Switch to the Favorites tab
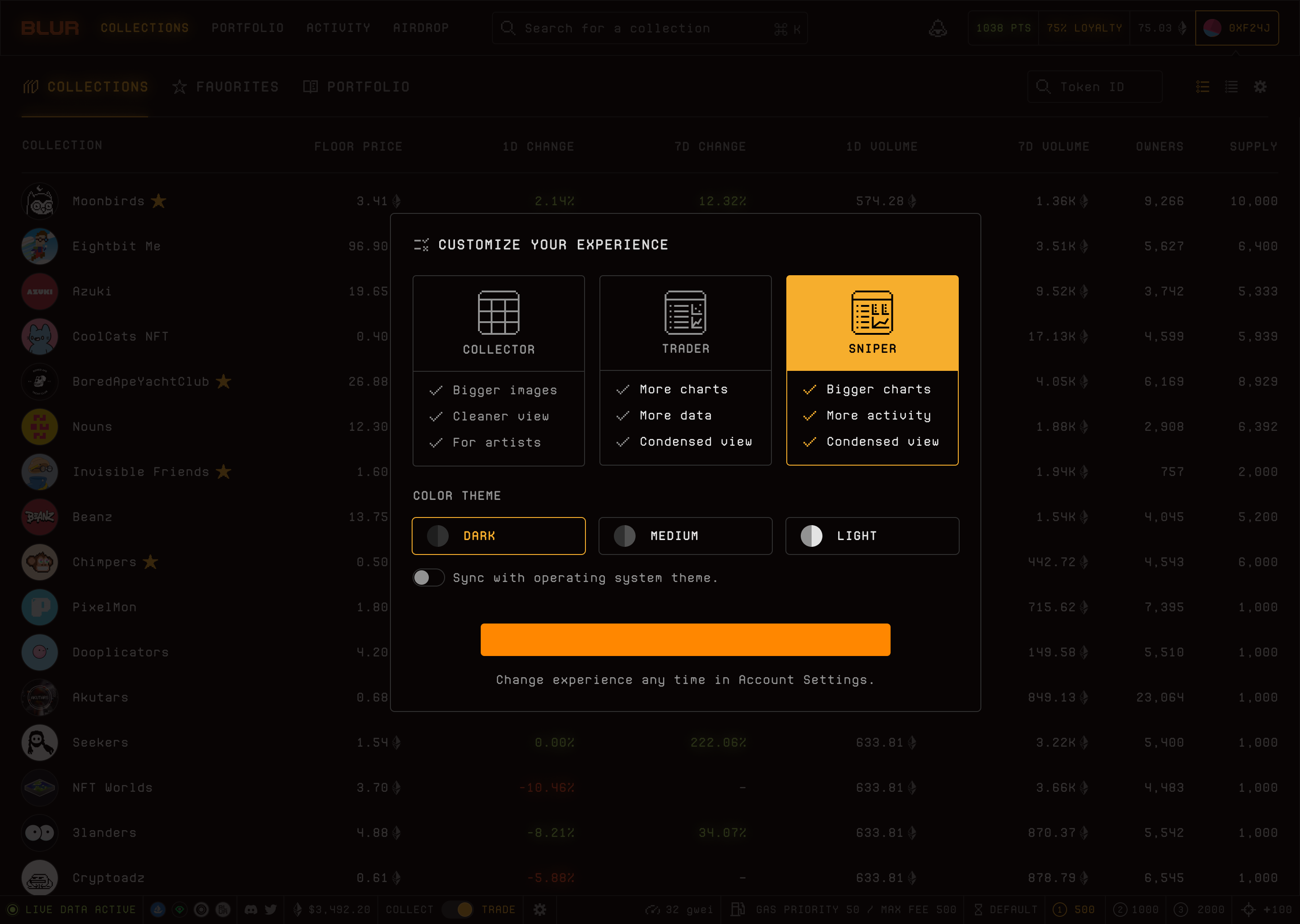The width and height of the screenshot is (1300, 924). click(226, 87)
